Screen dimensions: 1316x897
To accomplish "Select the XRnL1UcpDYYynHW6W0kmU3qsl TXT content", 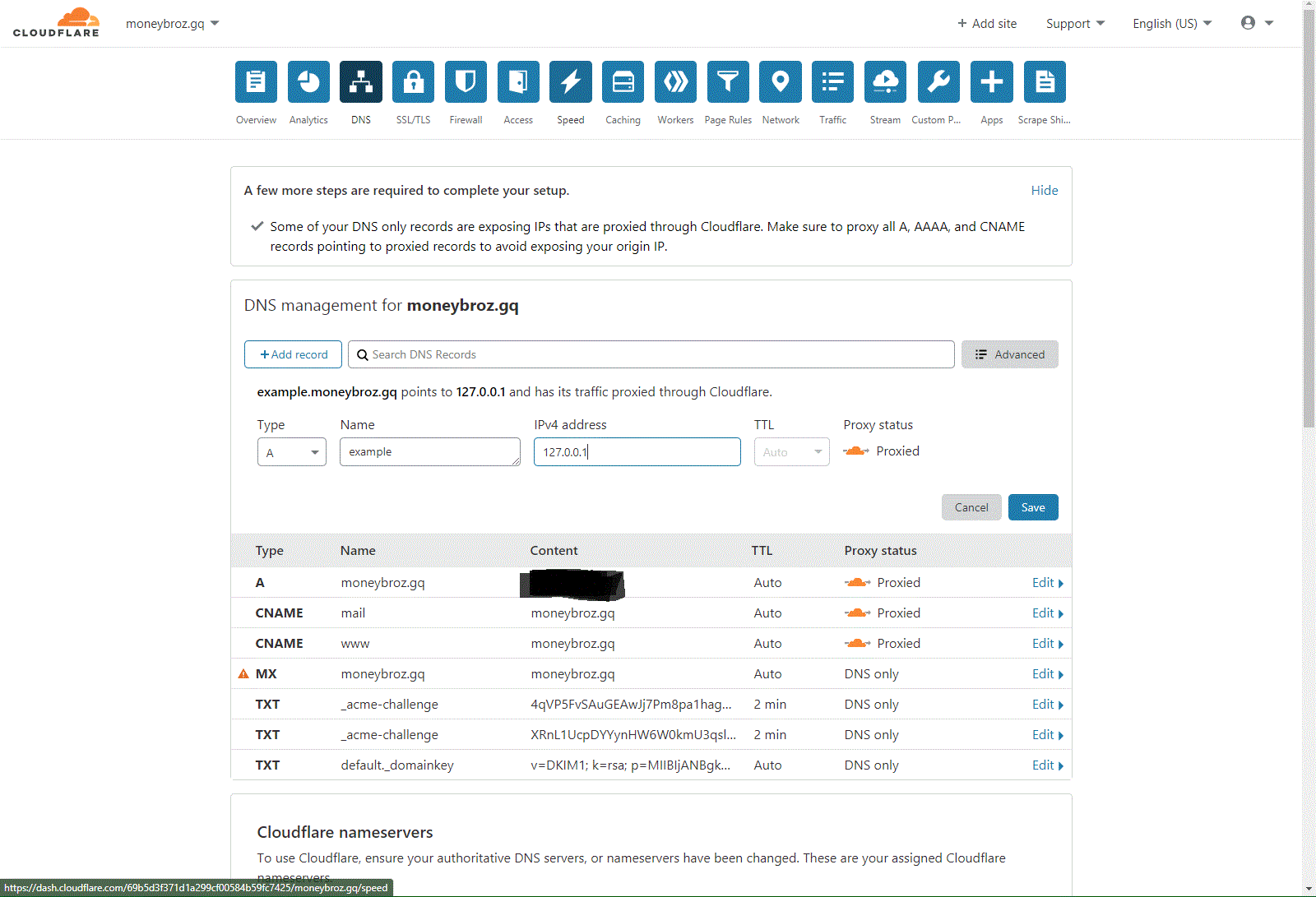I will pyautogui.click(x=633, y=734).
